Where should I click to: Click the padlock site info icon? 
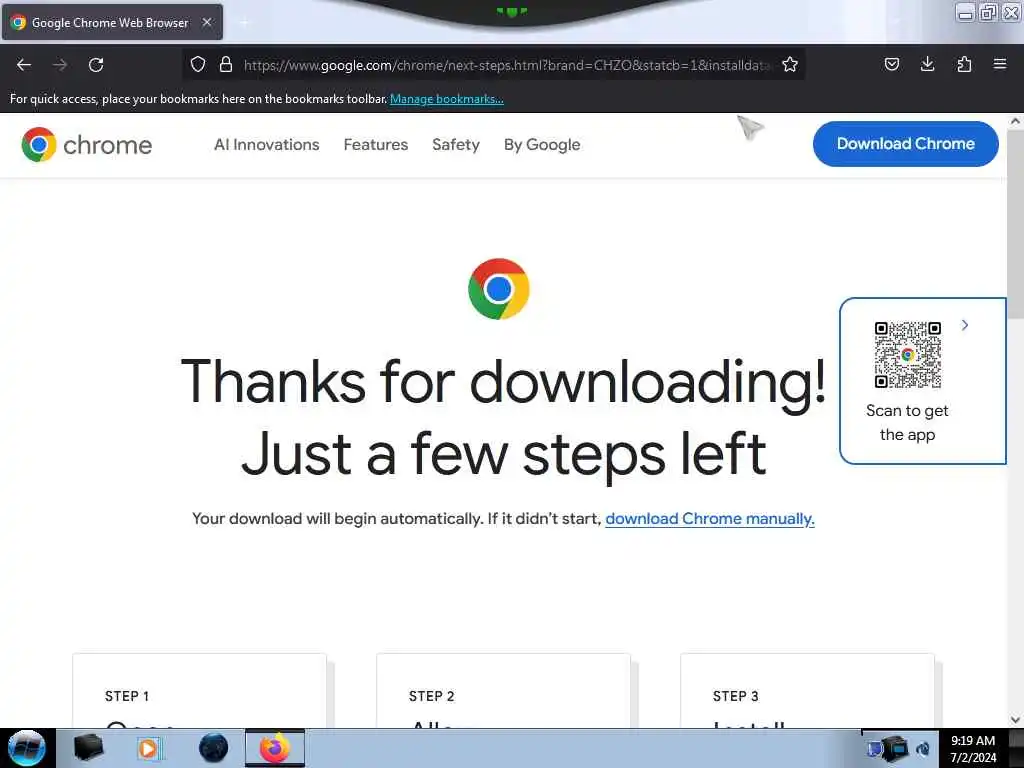pos(226,64)
